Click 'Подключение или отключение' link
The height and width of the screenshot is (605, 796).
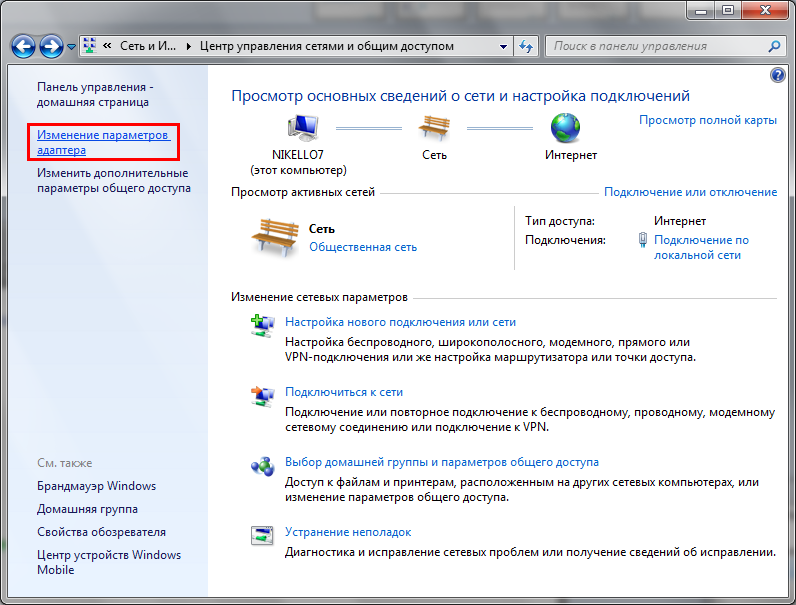[690, 192]
